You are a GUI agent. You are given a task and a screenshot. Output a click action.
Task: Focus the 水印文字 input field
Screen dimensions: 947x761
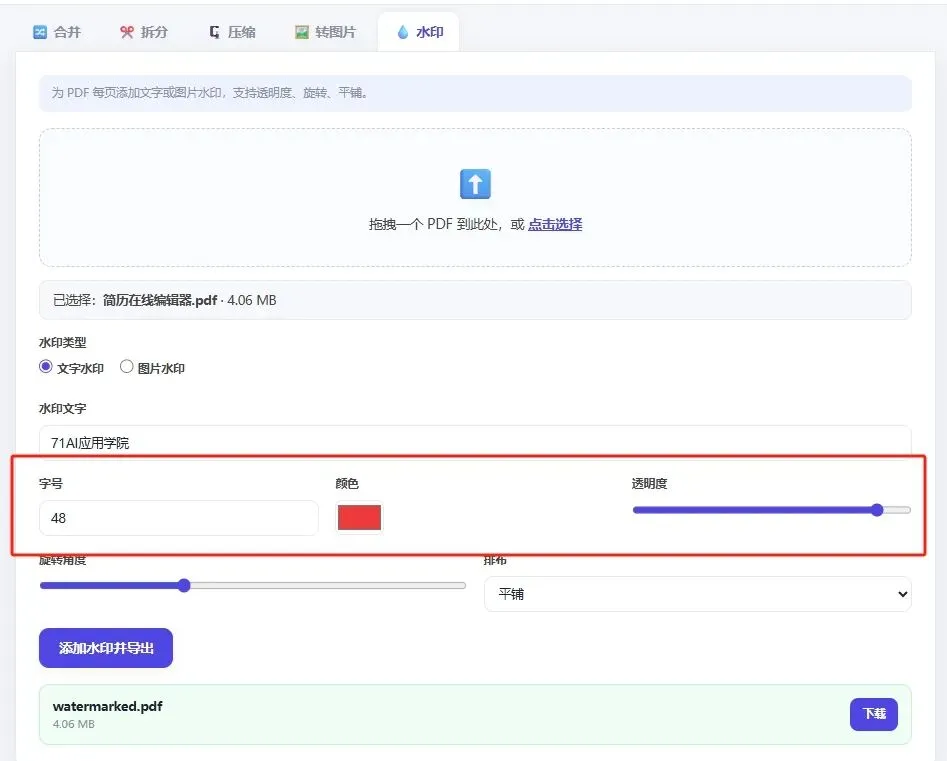[x=475, y=442]
